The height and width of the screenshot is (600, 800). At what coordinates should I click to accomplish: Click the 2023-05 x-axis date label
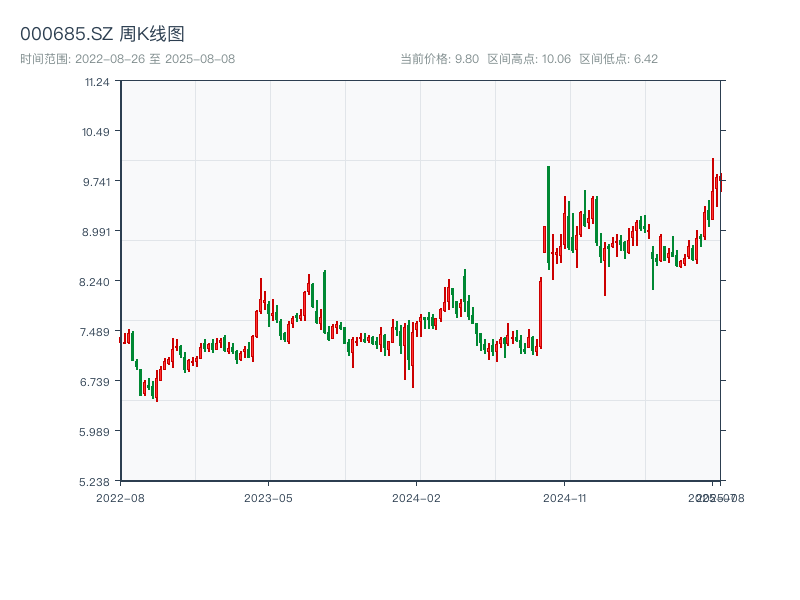coord(268,497)
